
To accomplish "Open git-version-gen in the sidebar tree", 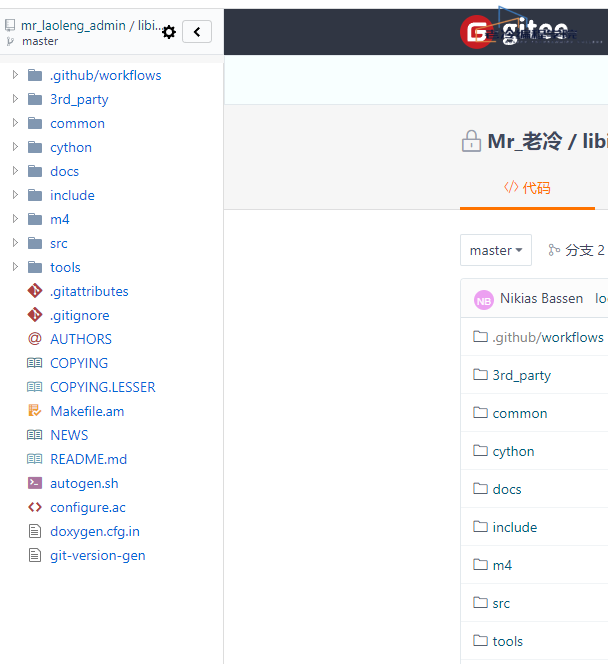I will 98,556.
